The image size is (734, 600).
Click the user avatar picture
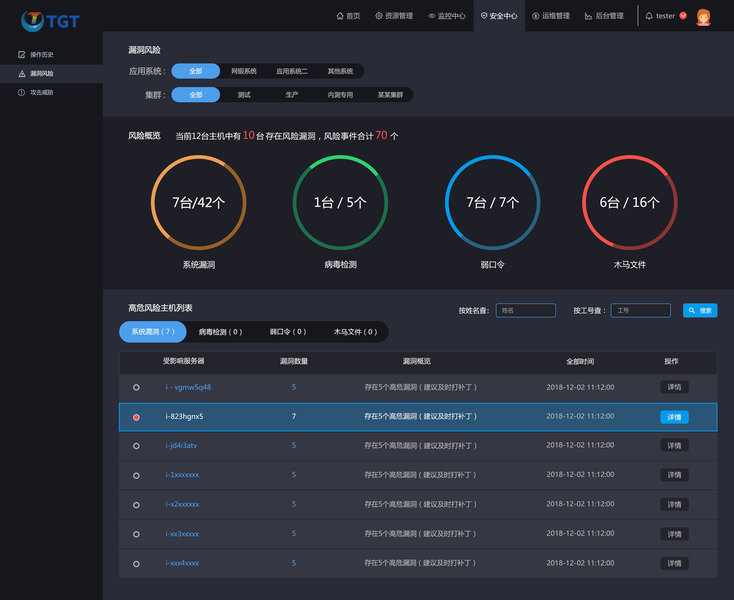click(x=703, y=17)
